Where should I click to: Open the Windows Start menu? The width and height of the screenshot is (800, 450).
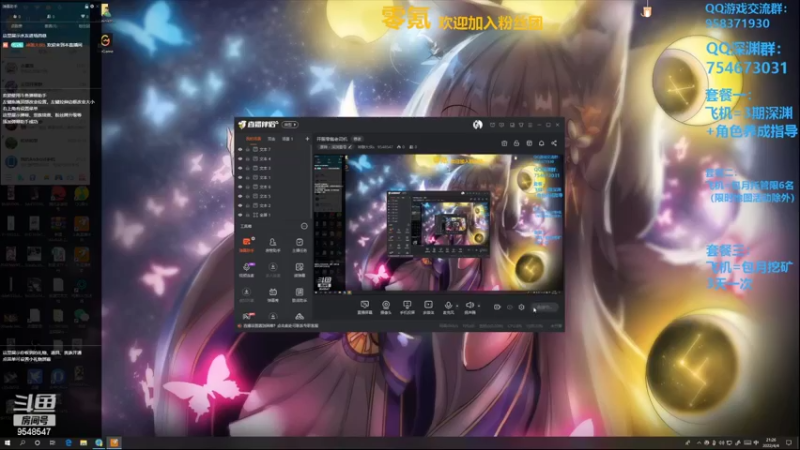coord(7,443)
